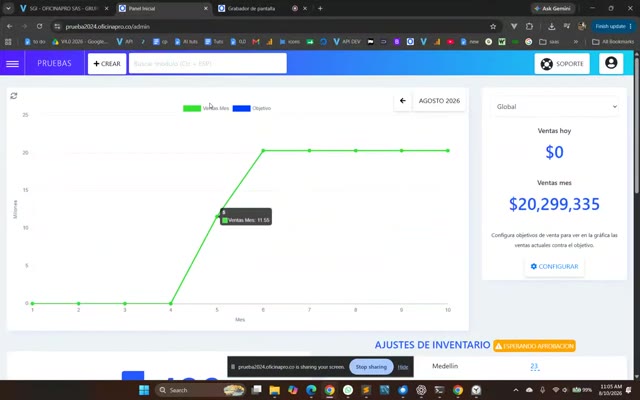Image resolution: width=640 pixels, height=400 pixels.
Task: Click the month 6 data point on chart
Action: point(263,151)
